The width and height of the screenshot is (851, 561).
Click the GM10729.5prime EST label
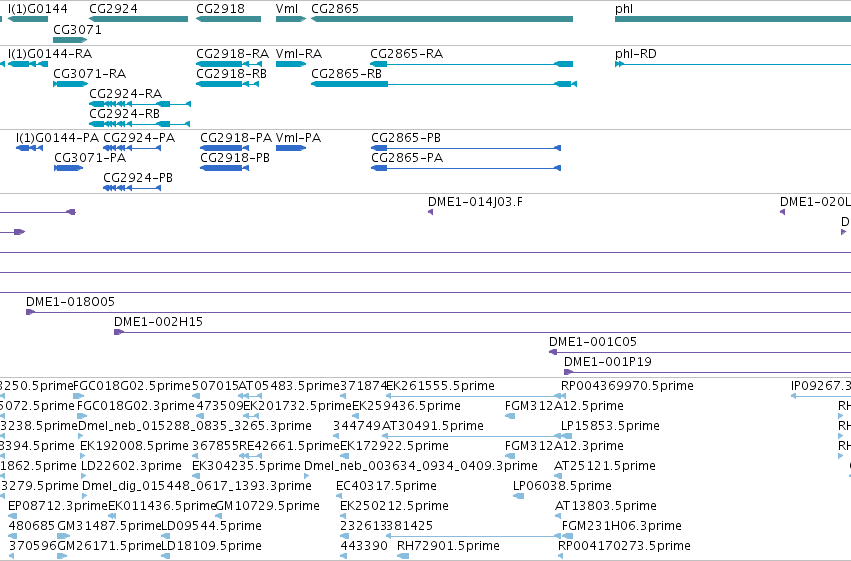(268, 506)
